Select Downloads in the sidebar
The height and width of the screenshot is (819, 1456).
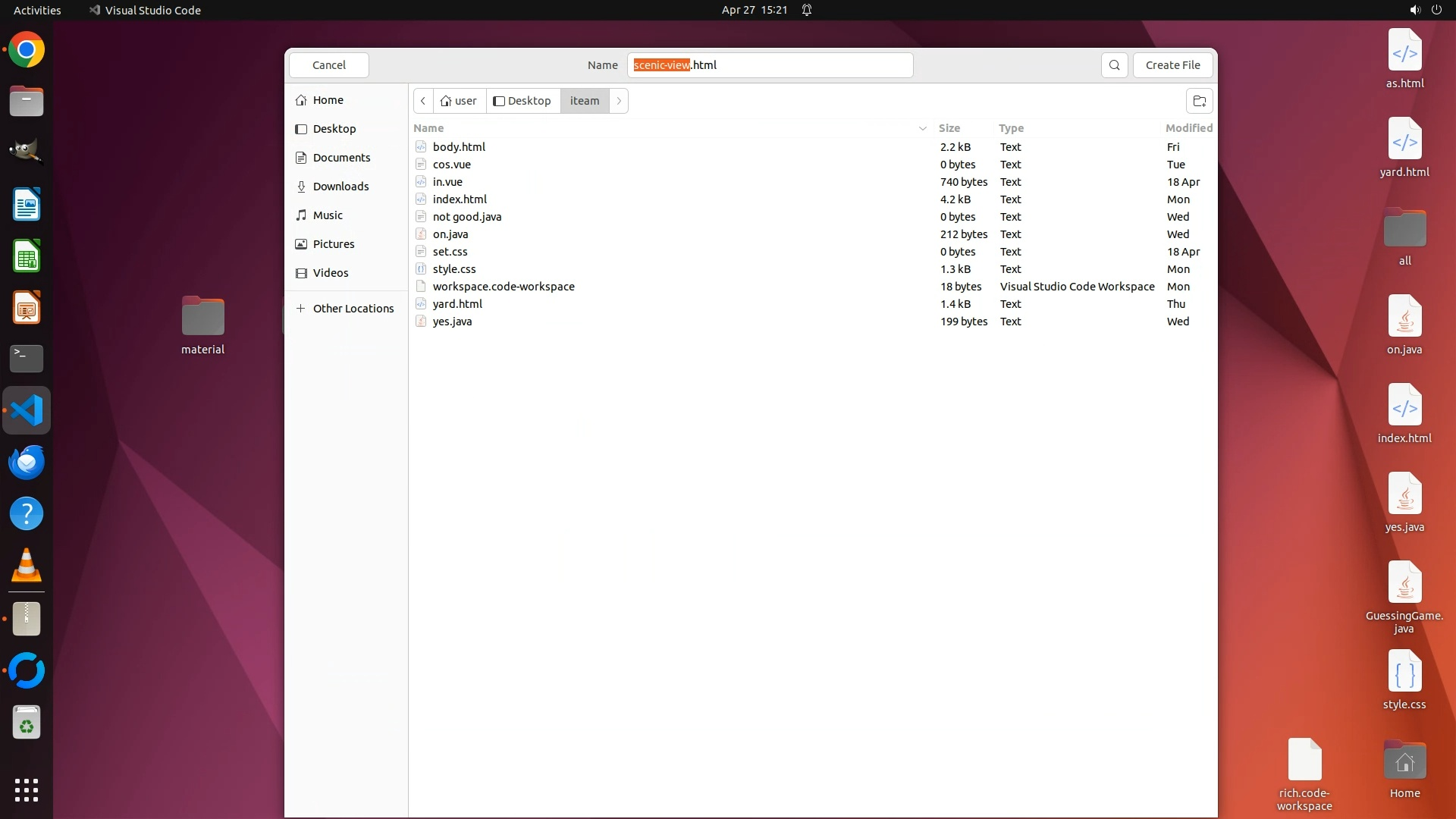pyautogui.click(x=340, y=187)
